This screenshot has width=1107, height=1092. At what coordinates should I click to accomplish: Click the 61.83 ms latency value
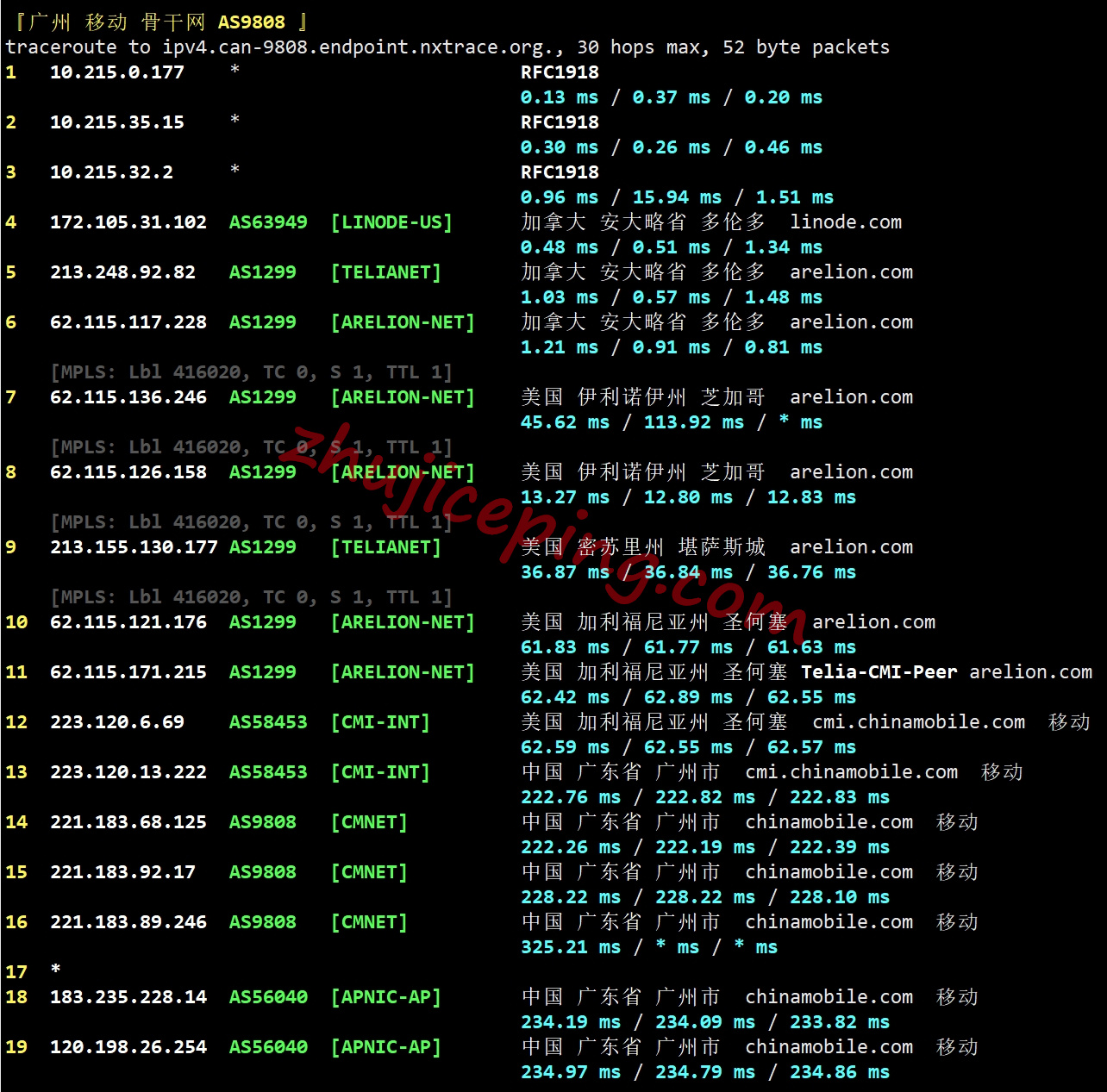coord(565,647)
